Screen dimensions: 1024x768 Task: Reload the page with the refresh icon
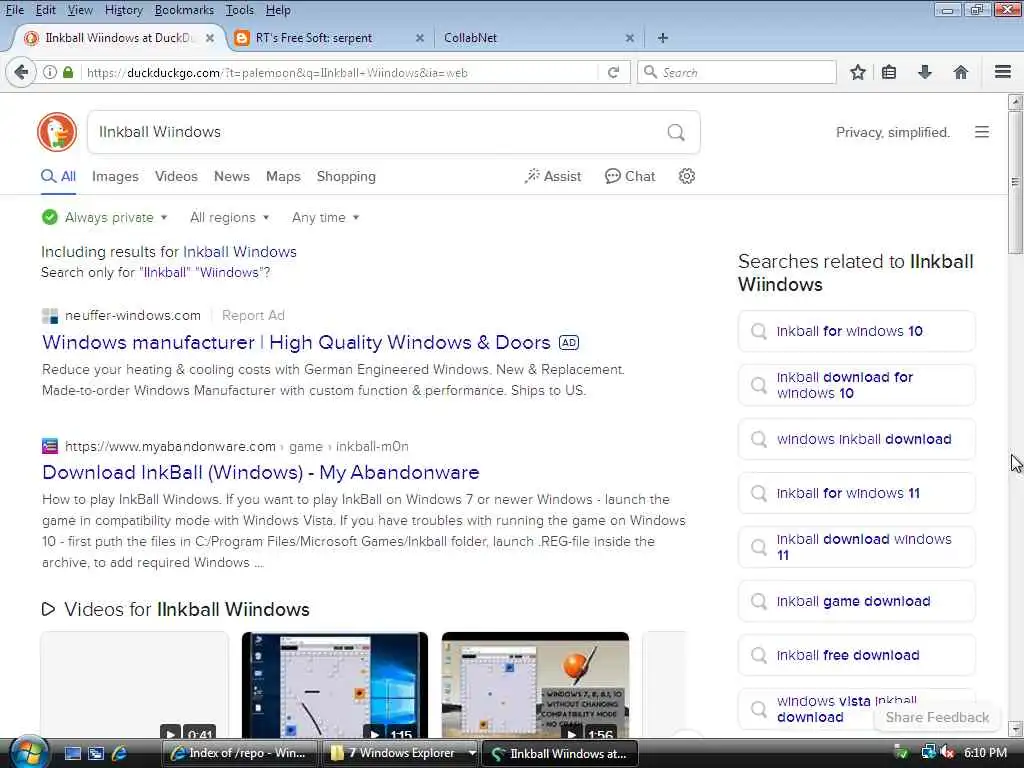pyautogui.click(x=613, y=72)
